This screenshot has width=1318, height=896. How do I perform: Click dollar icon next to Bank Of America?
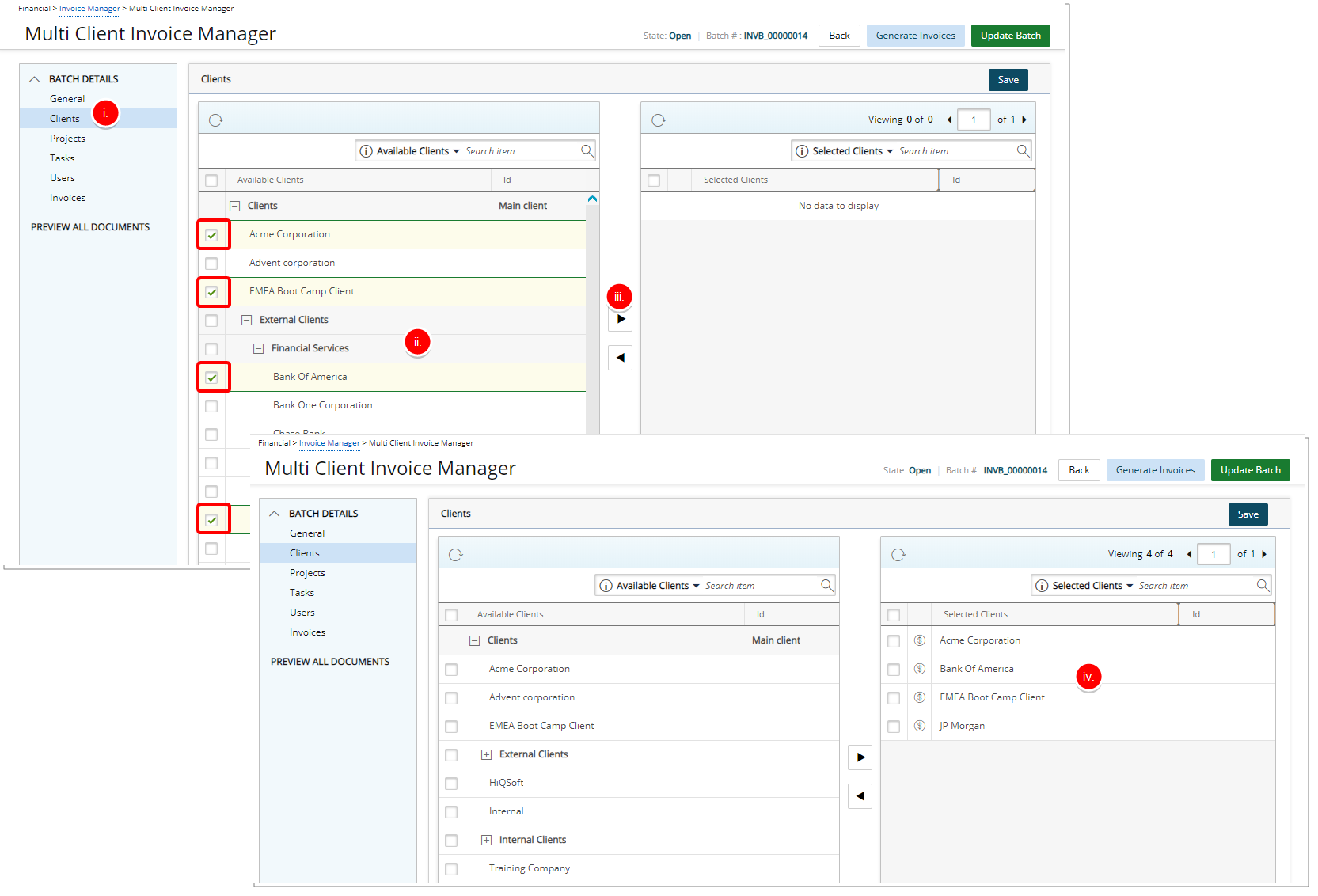pyautogui.click(x=919, y=669)
